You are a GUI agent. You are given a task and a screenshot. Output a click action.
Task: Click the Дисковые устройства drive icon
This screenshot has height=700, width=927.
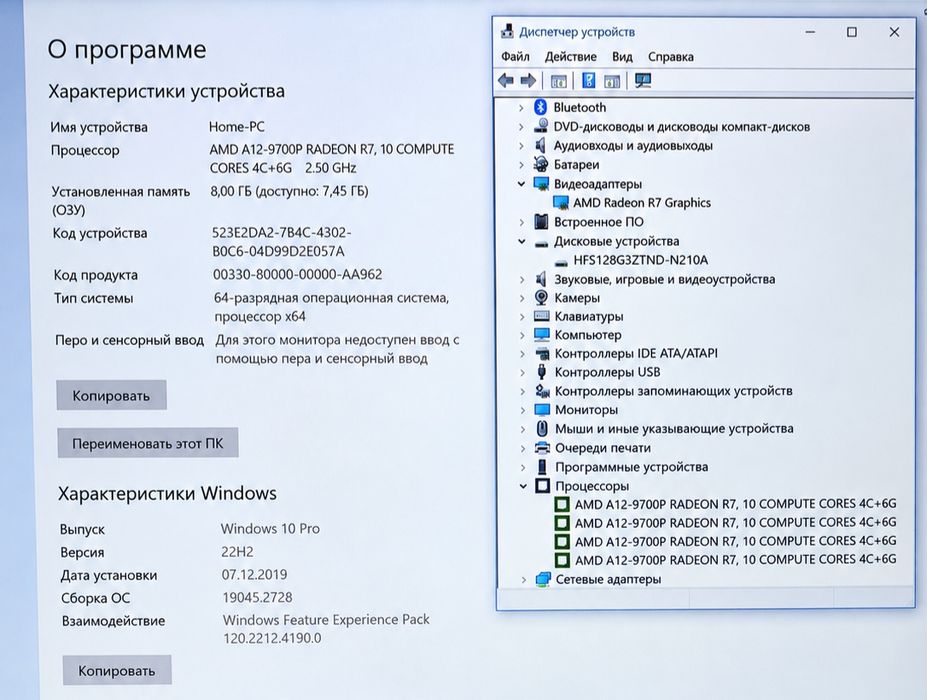click(542, 242)
